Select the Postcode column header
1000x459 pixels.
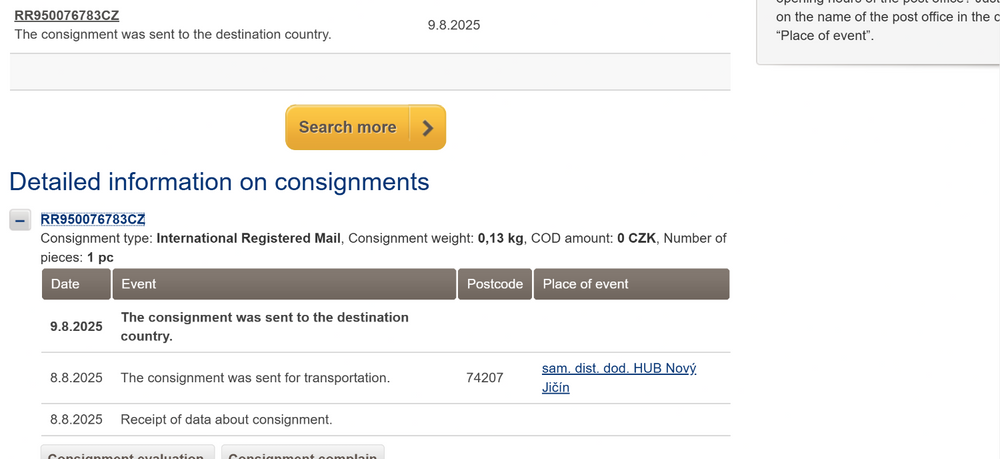click(495, 284)
